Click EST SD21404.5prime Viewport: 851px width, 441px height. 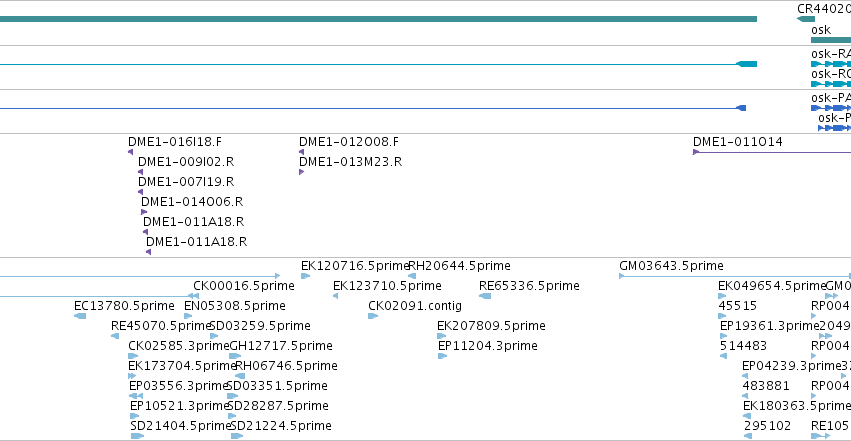[x=180, y=426]
